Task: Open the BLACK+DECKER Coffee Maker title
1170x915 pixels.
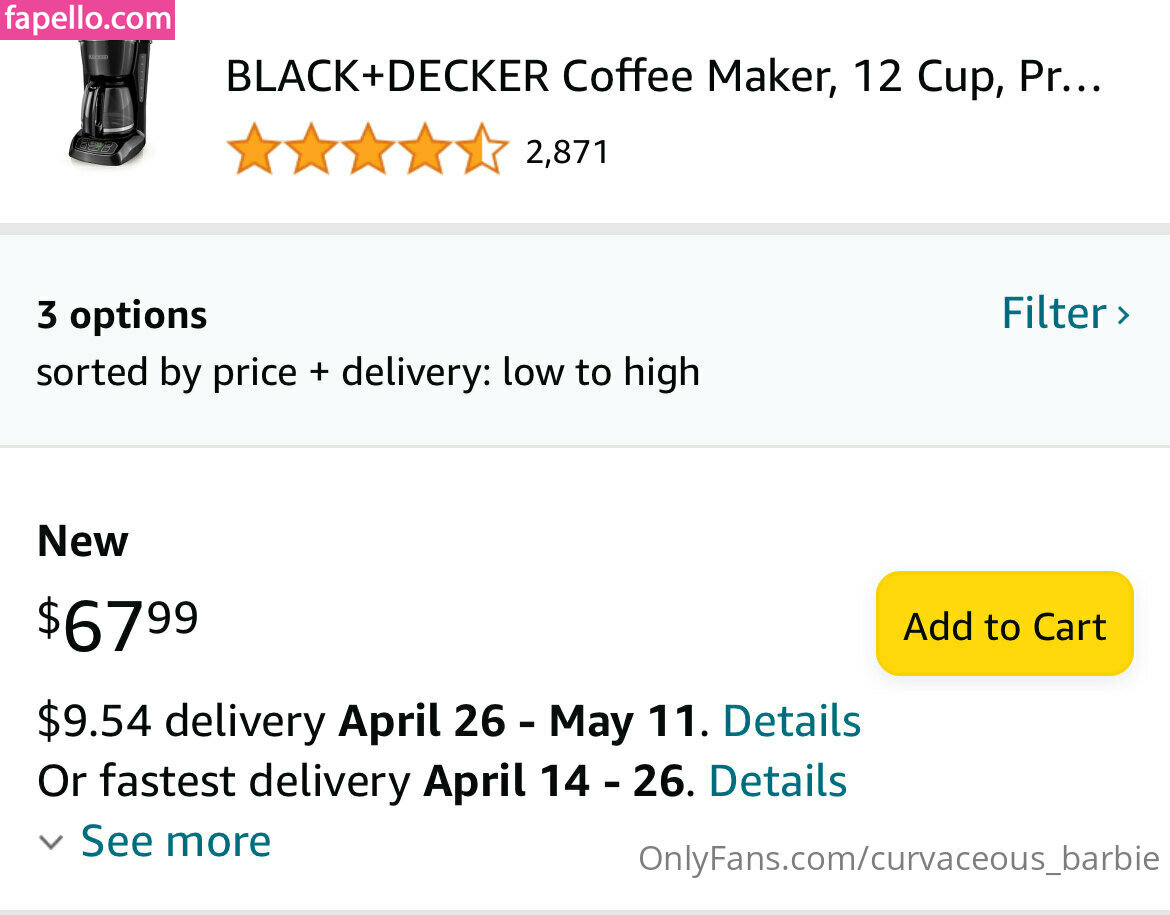Action: point(663,77)
